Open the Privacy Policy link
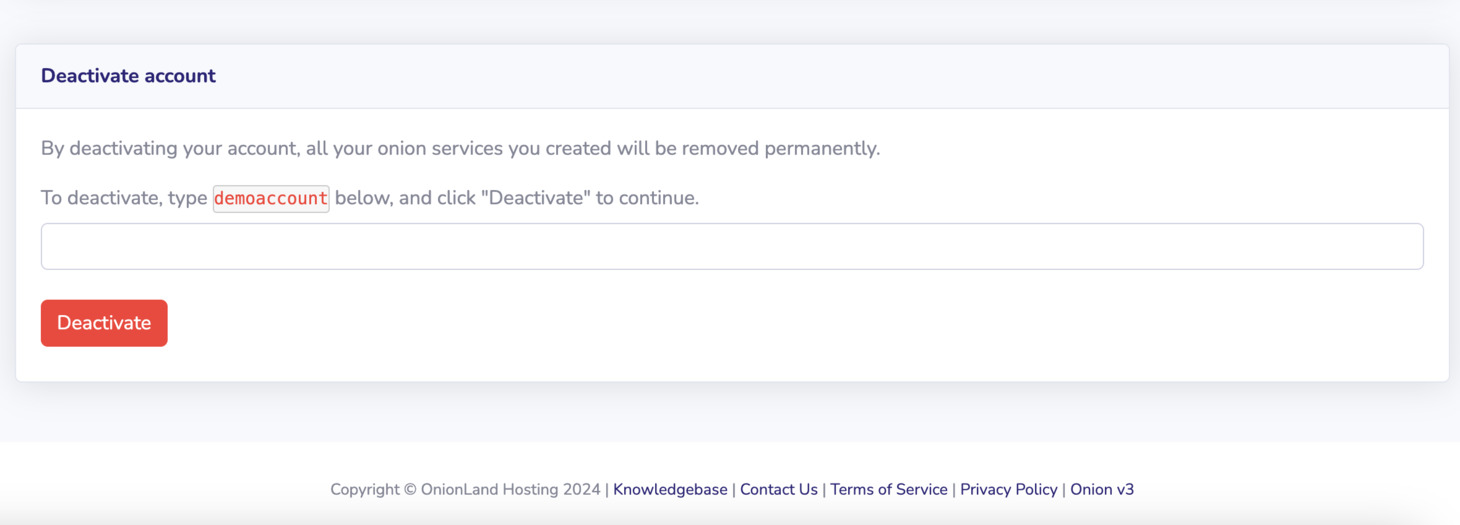This screenshot has width=1460, height=525. 1009,489
